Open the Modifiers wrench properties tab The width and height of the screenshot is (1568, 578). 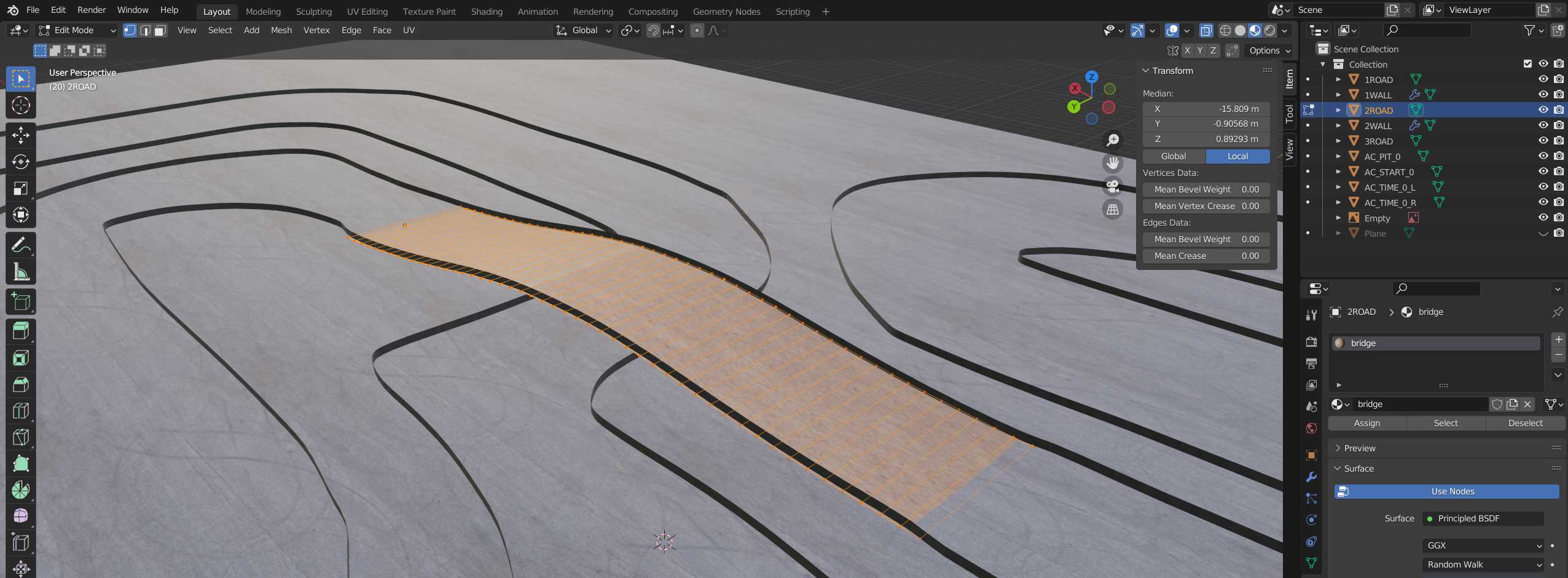[1311, 477]
